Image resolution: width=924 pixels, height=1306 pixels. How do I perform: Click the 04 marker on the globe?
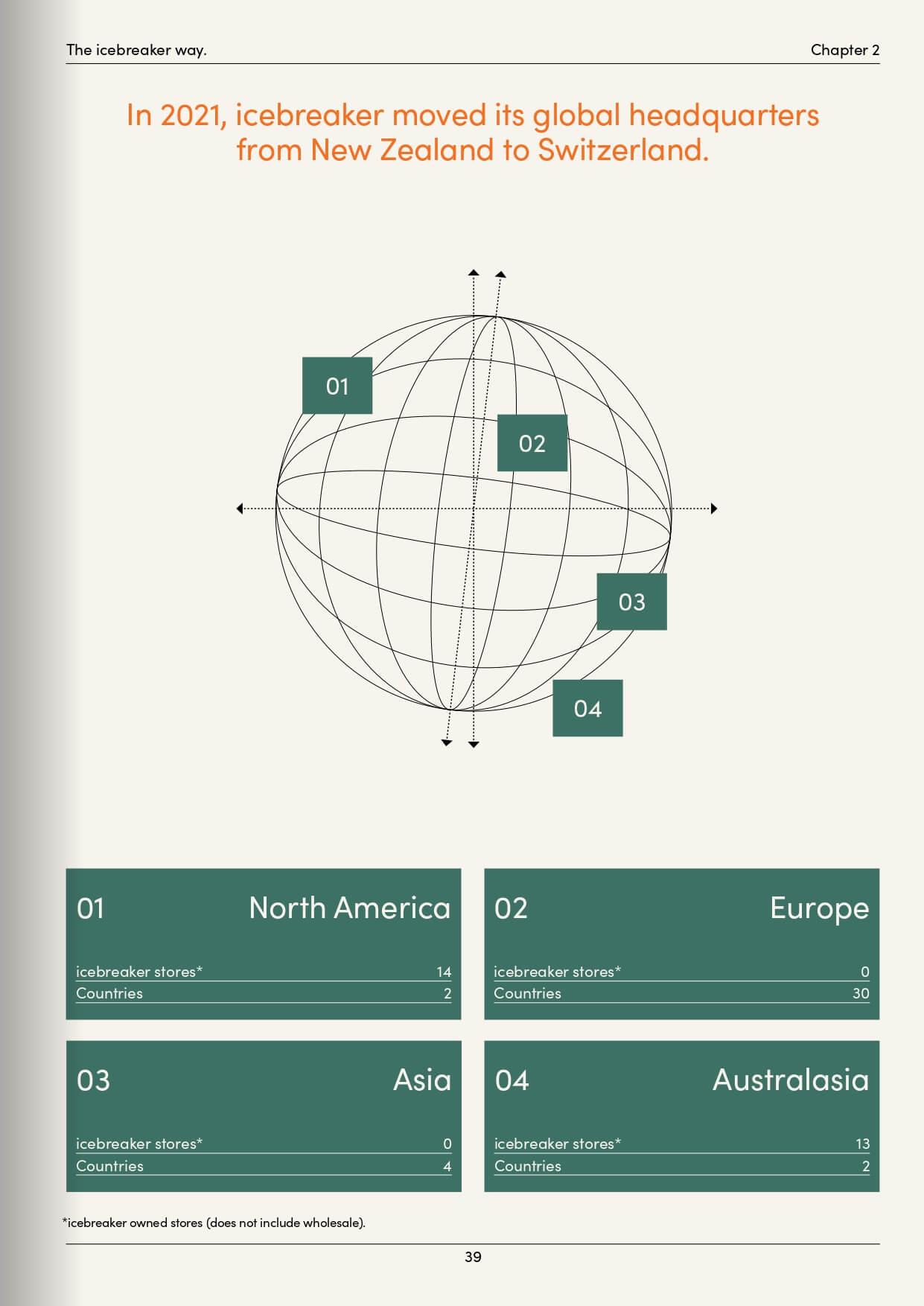click(587, 708)
